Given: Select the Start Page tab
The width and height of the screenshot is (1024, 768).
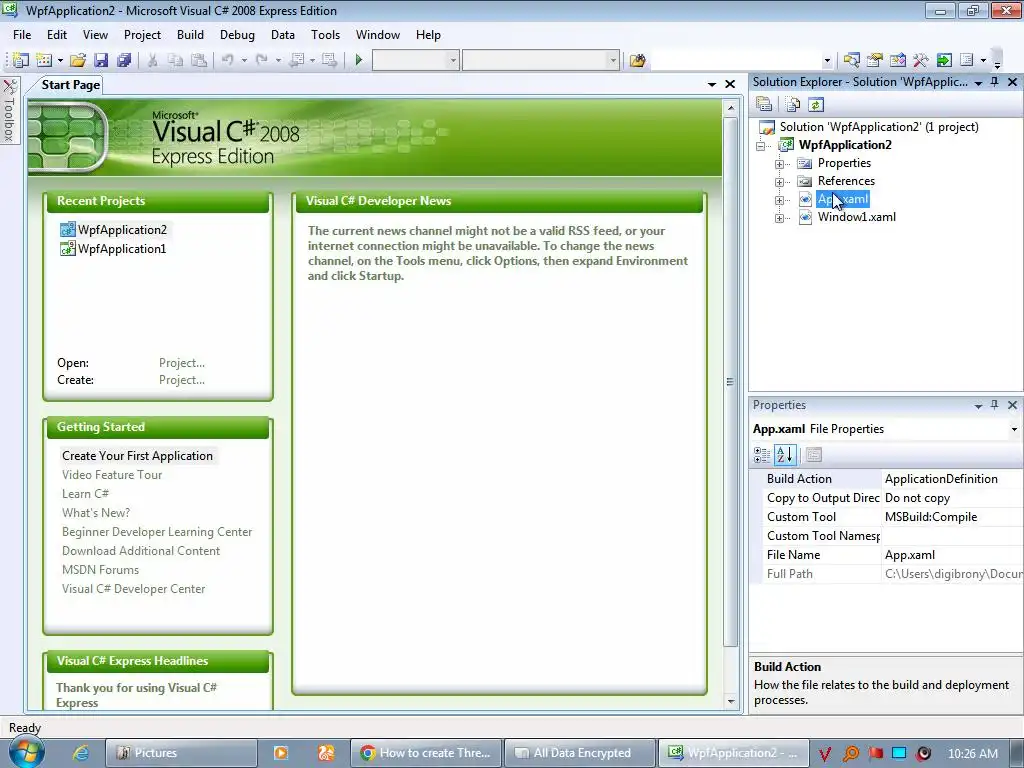Looking at the screenshot, I should click(x=71, y=85).
